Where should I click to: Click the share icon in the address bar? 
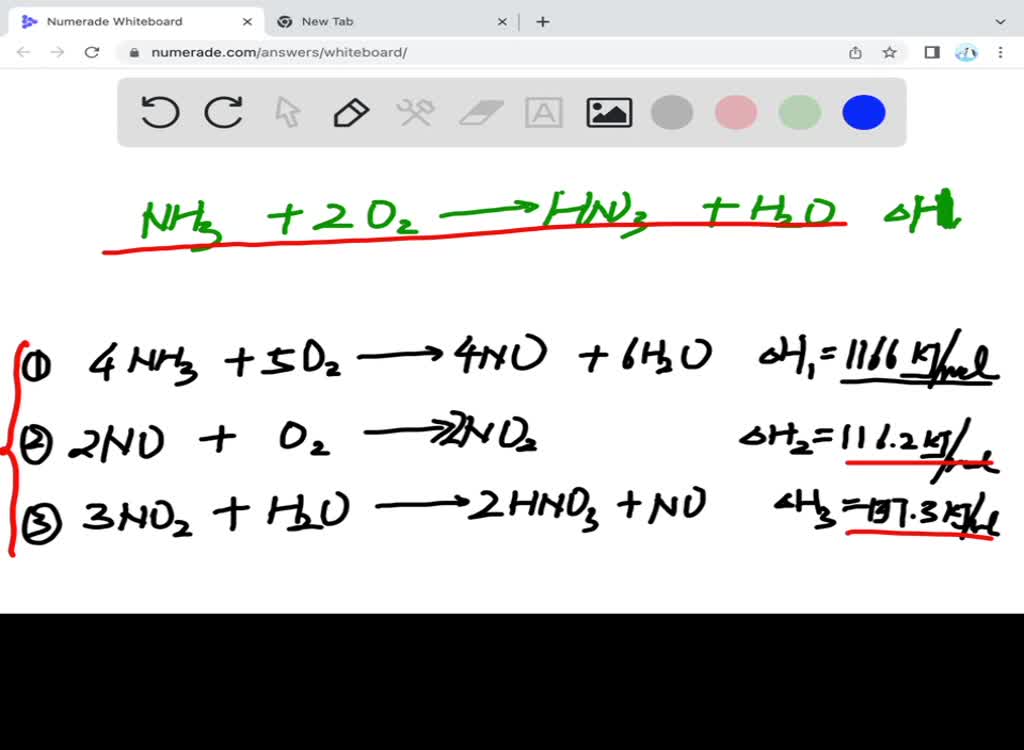pos(855,52)
